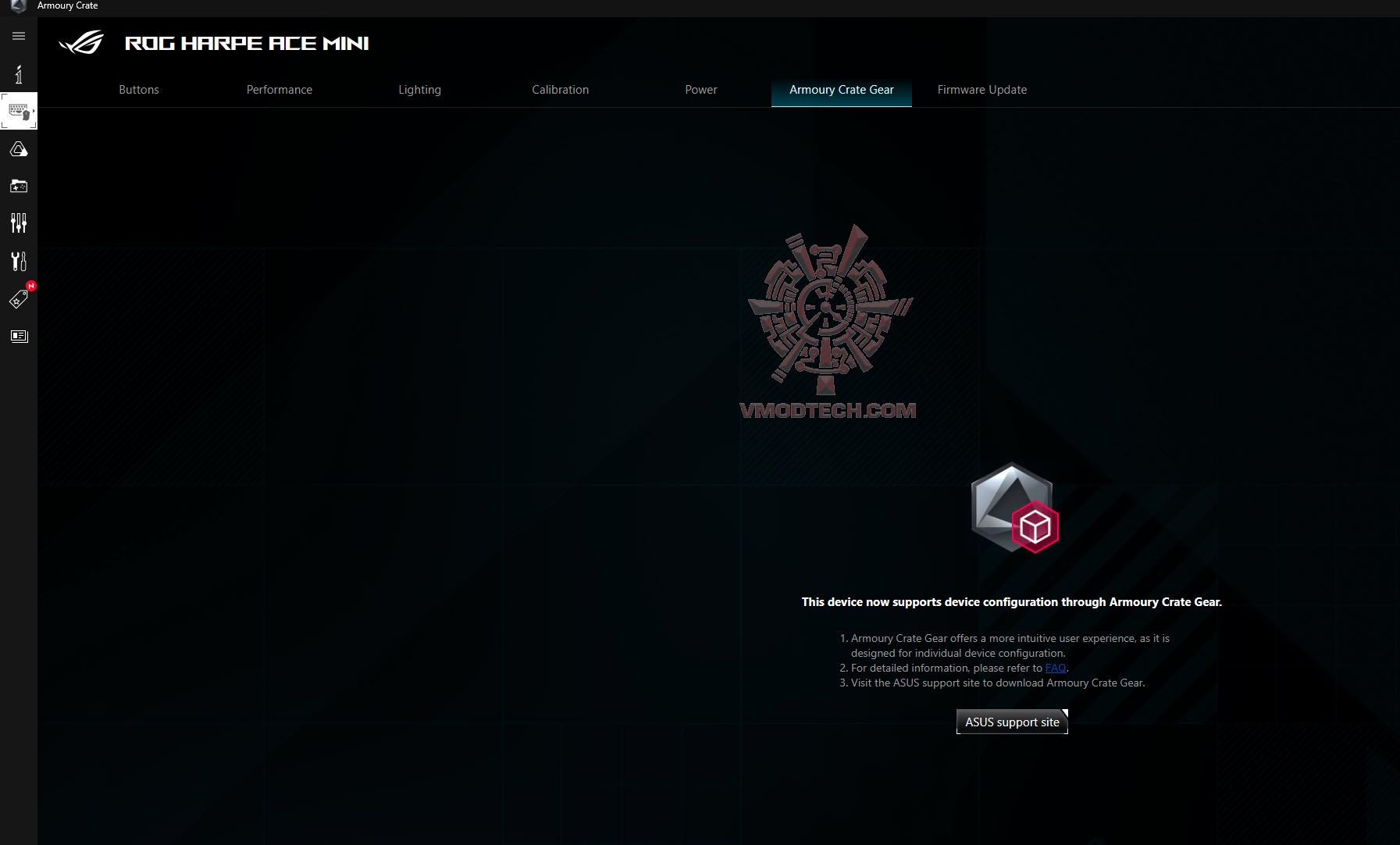Click the ASUS support site button

pos(1012,722)
